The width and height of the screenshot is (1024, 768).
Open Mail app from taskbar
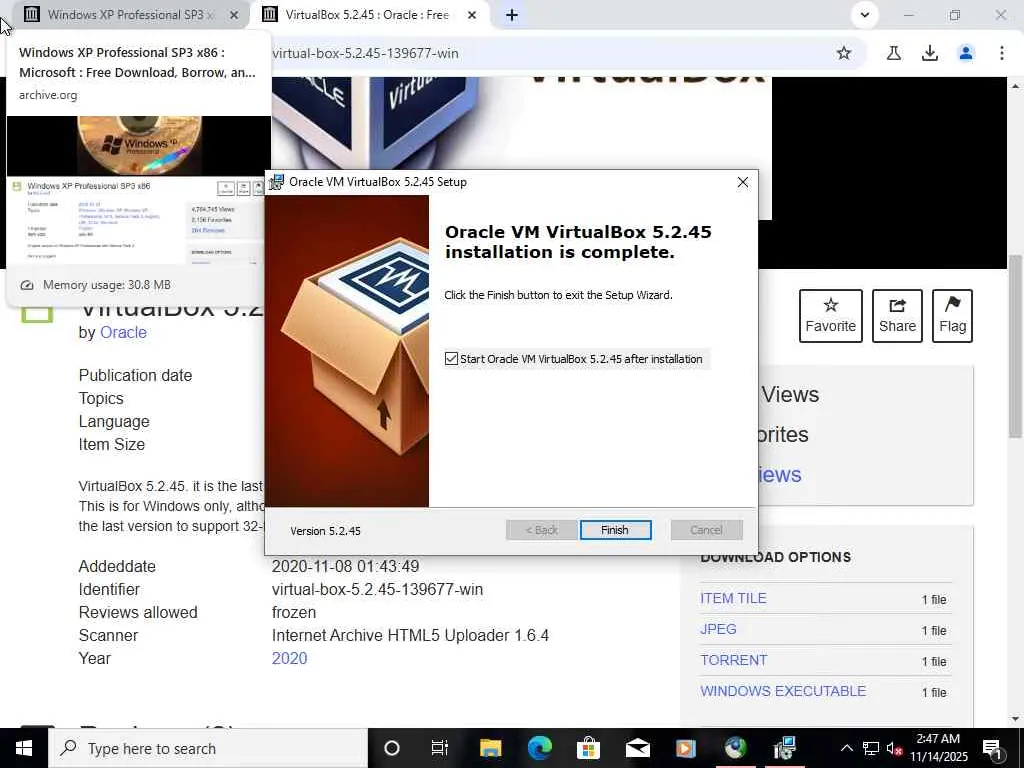click(x=637, y=748)
